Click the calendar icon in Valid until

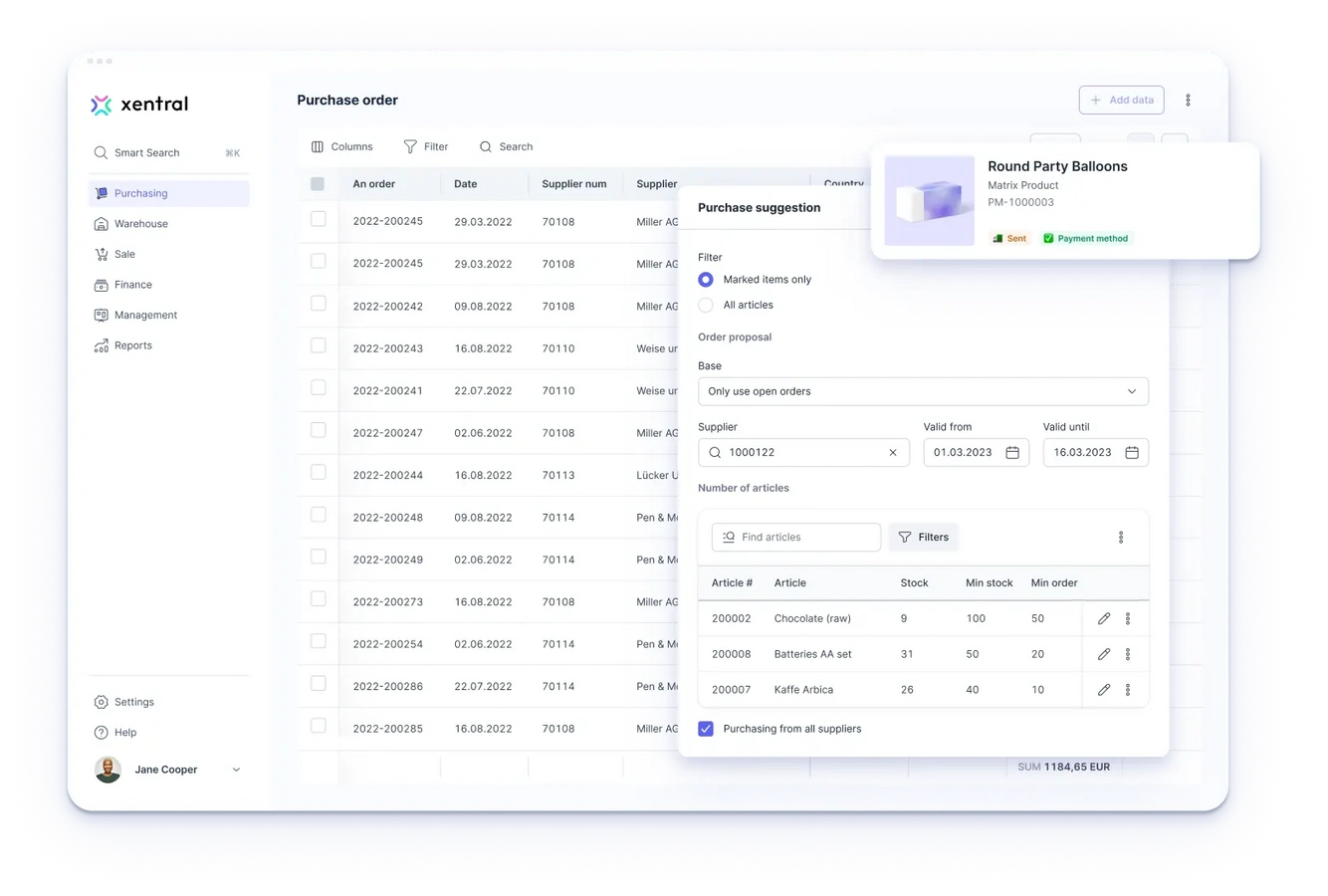1132,452
